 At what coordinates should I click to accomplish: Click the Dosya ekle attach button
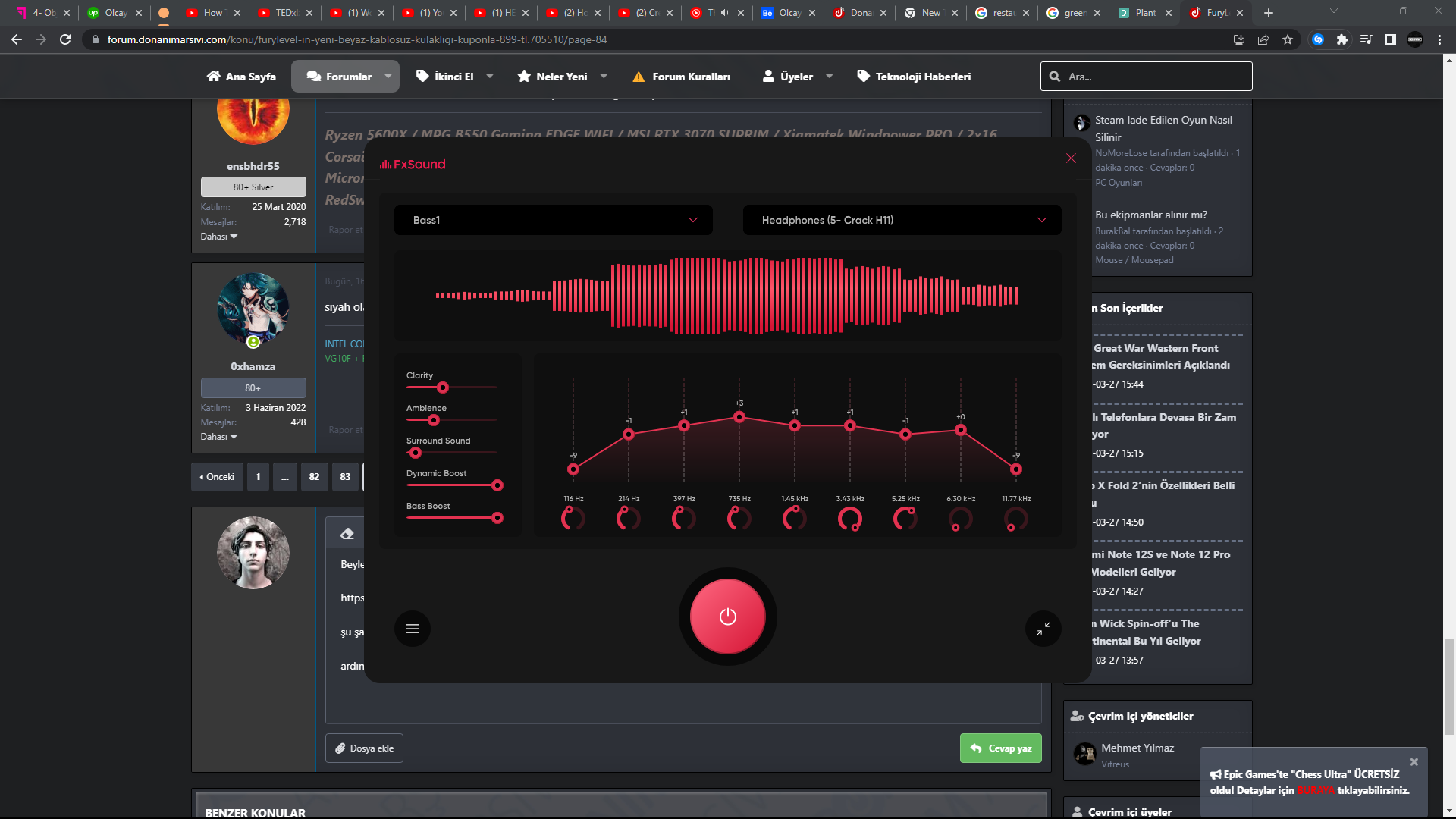point(364,748)
